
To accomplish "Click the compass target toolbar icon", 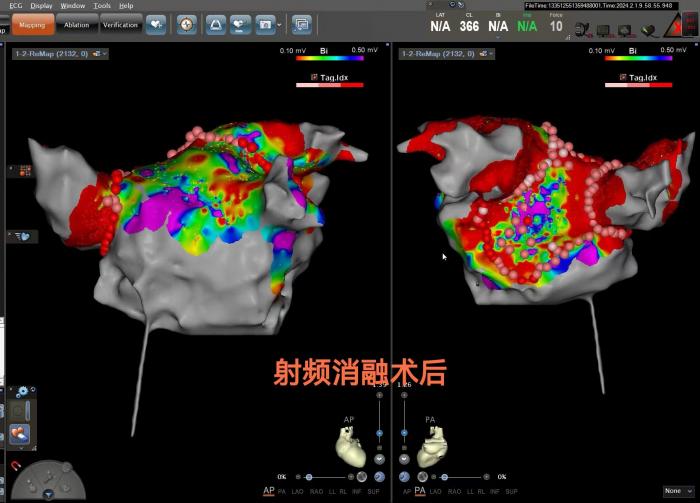I will coord(187,24).
